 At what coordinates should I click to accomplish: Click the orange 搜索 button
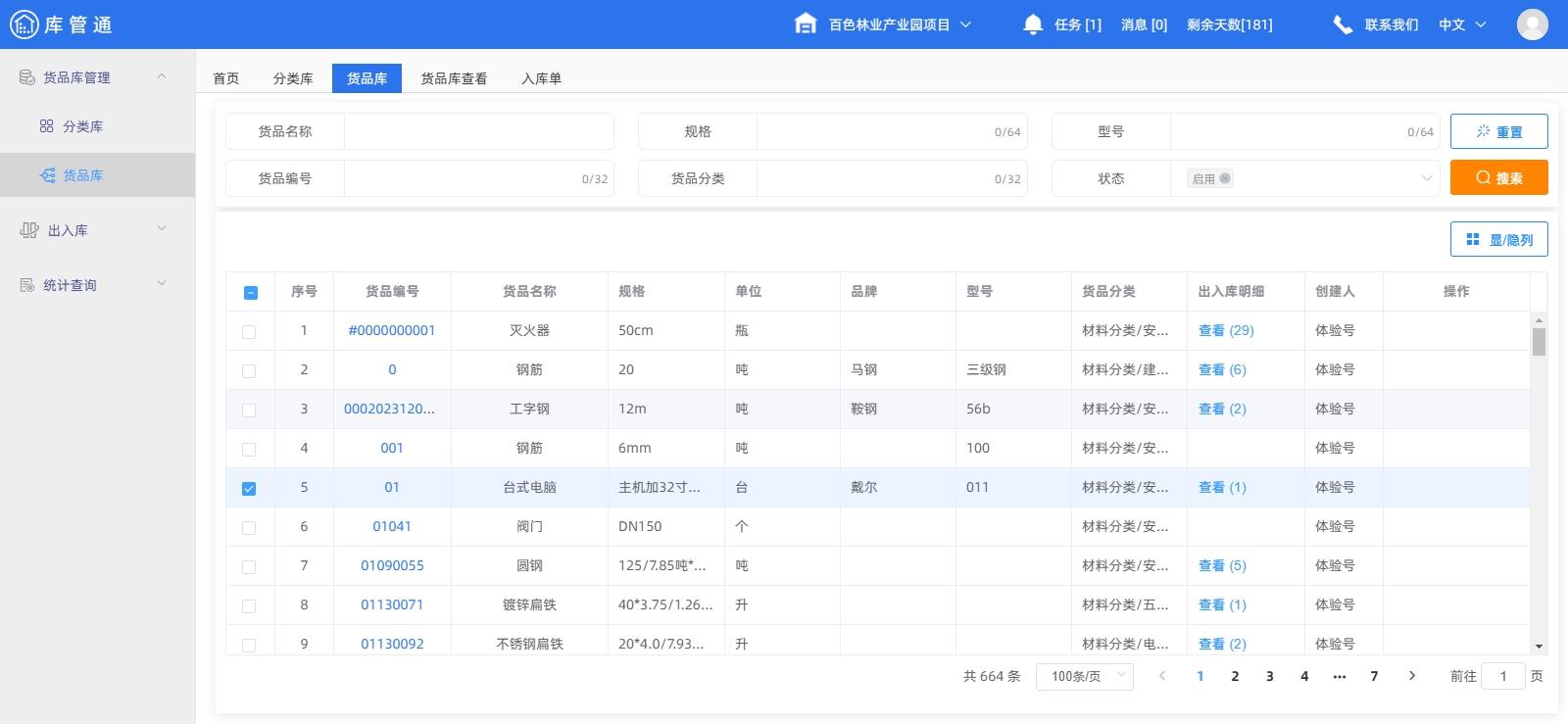[x=1499, y=177]
